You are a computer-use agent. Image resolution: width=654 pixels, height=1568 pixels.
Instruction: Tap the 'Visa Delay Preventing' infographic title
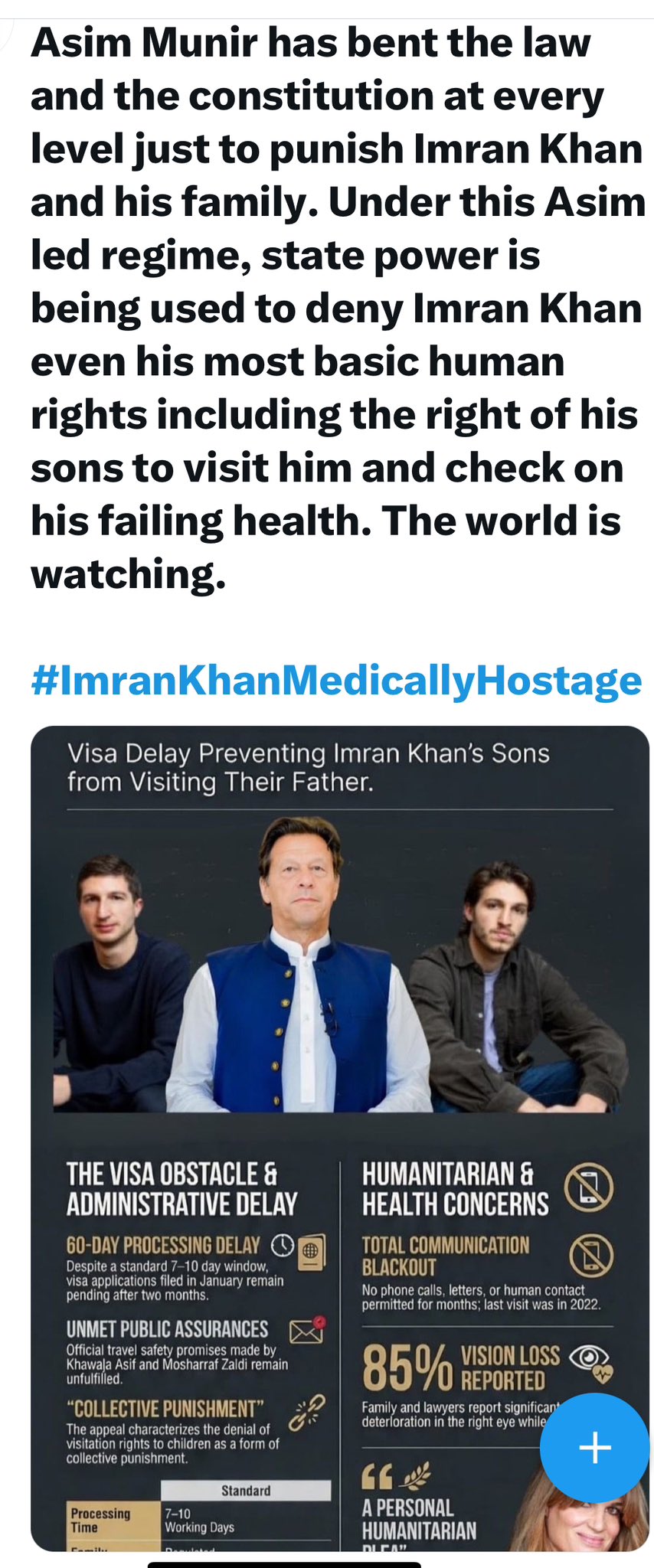[308, 767]
